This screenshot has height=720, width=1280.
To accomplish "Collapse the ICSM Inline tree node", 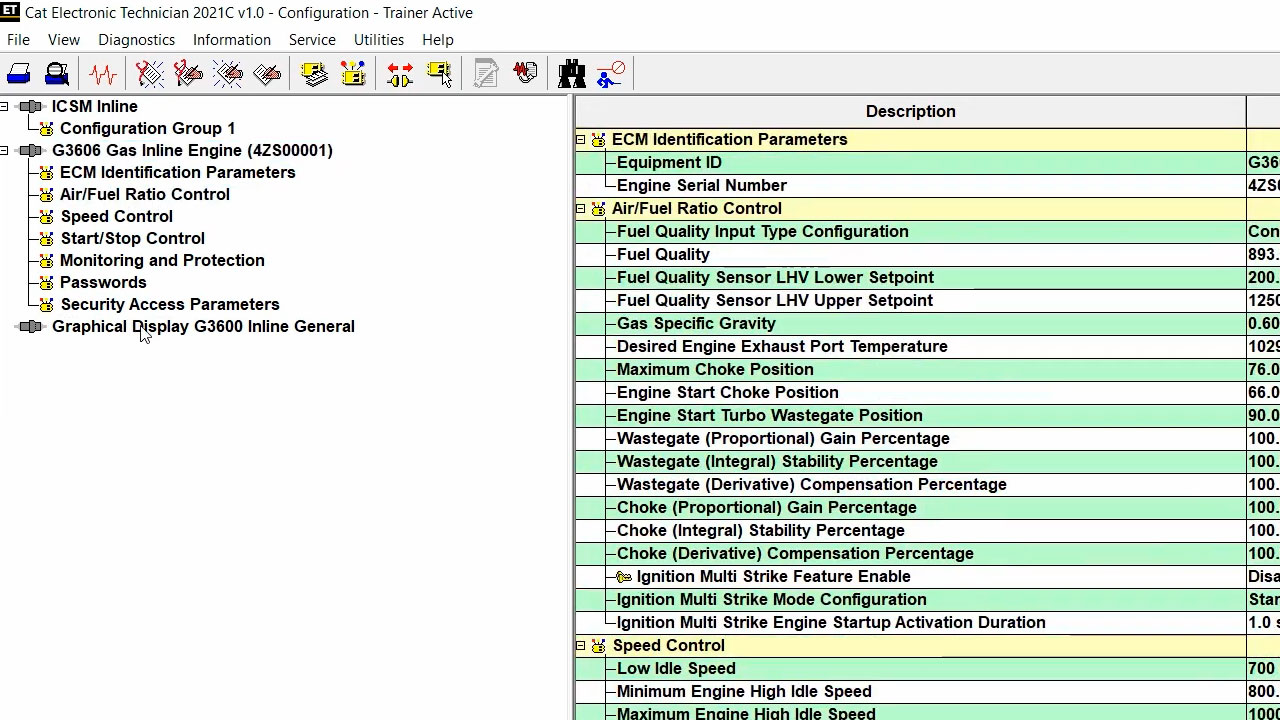I will pyautogui.click(x=5, y=107).
